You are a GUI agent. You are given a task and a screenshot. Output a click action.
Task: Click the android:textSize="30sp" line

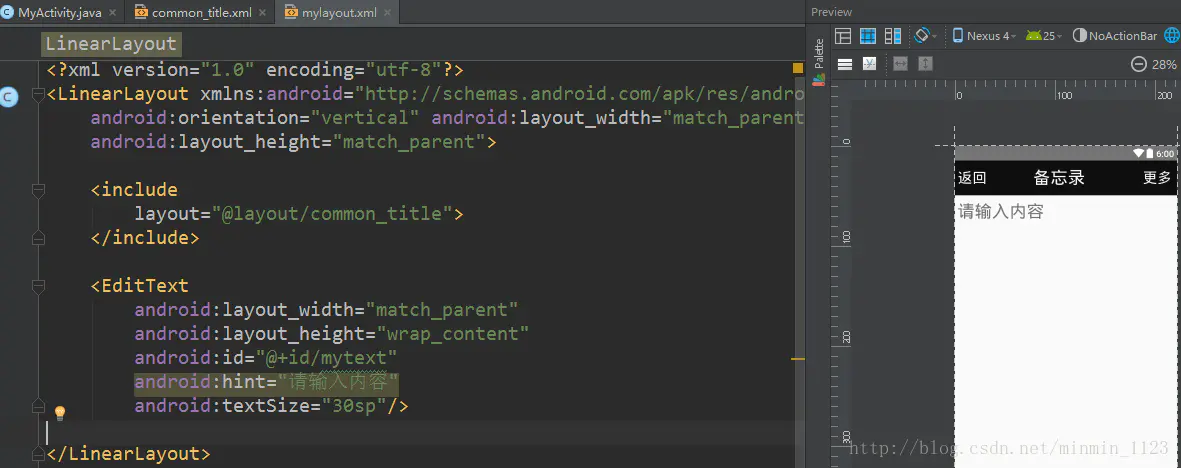271,407
